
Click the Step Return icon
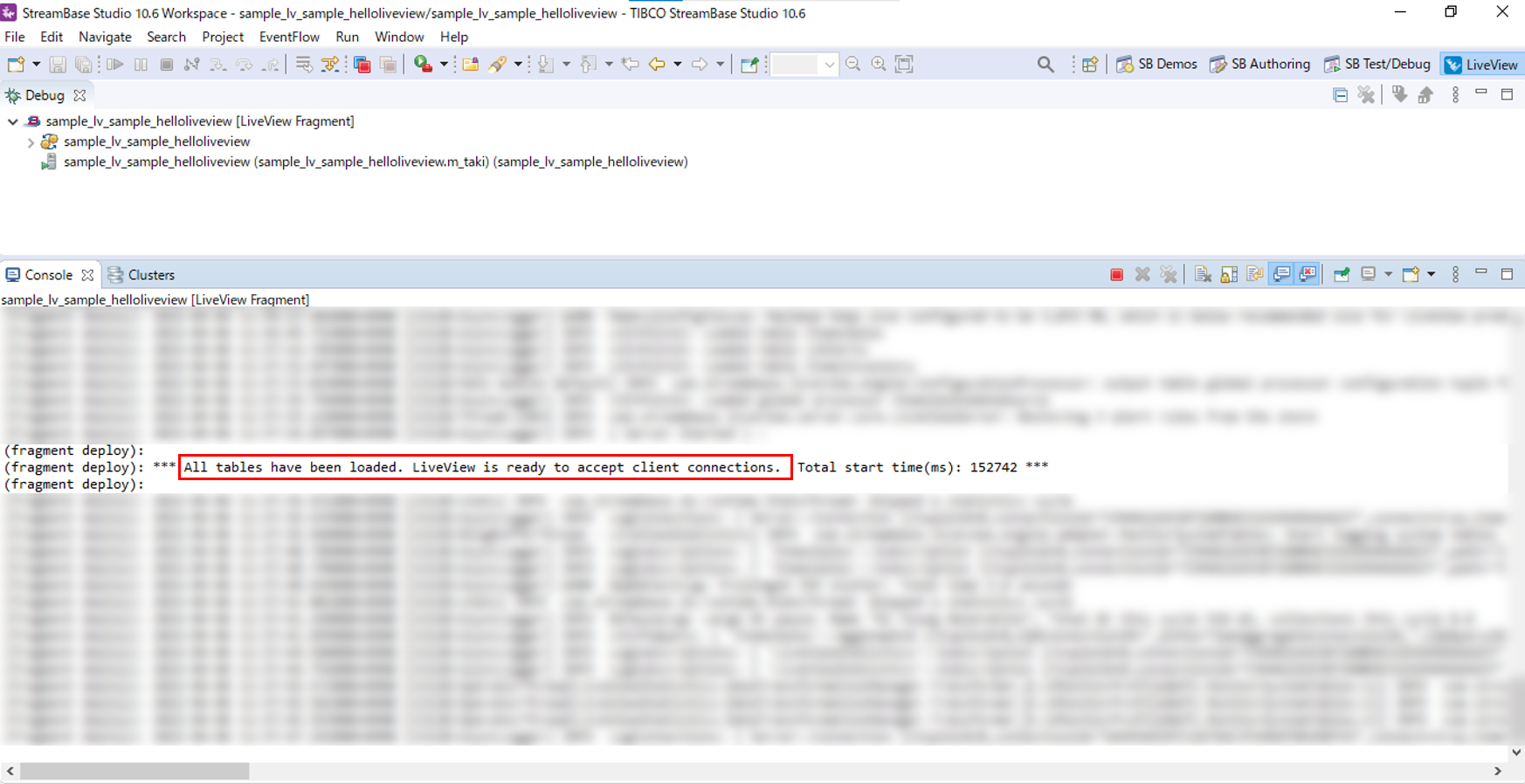(272, 65)
